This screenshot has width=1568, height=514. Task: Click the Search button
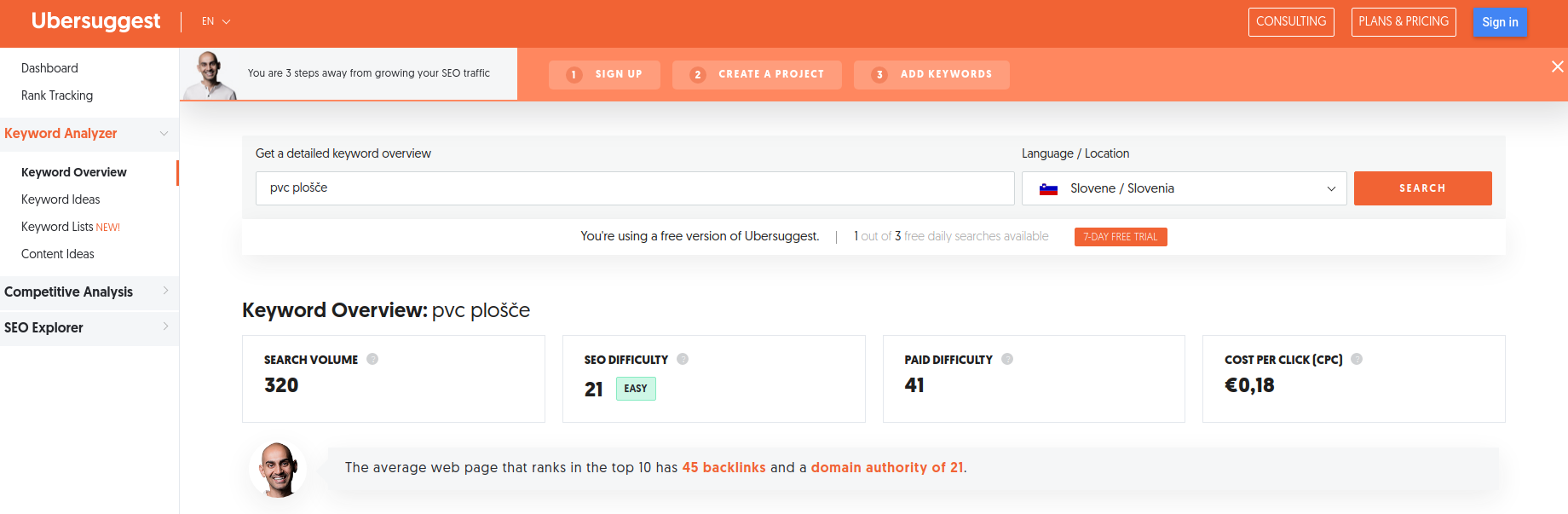[x=1422, y=188]
